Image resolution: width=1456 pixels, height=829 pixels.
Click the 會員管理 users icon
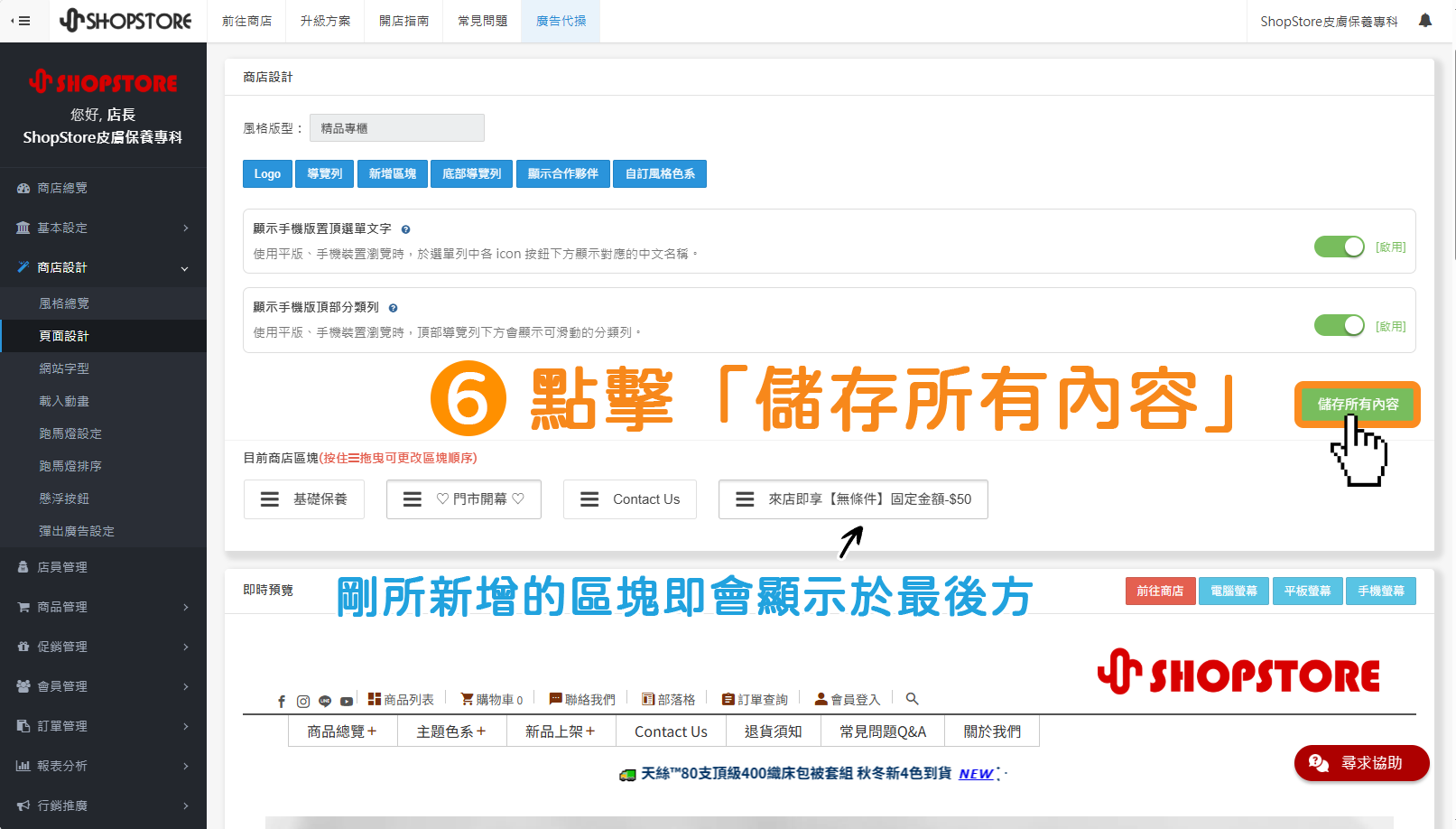pos(23,686)
